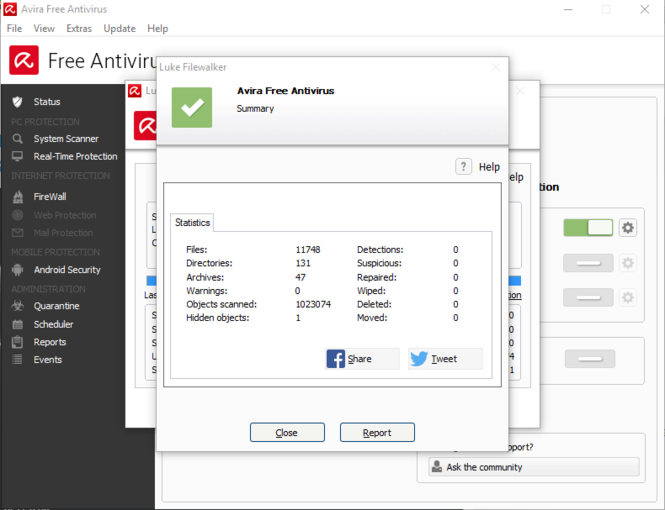Open Quarantine section
Screen dimensions: 665x510
coord(56,306)
